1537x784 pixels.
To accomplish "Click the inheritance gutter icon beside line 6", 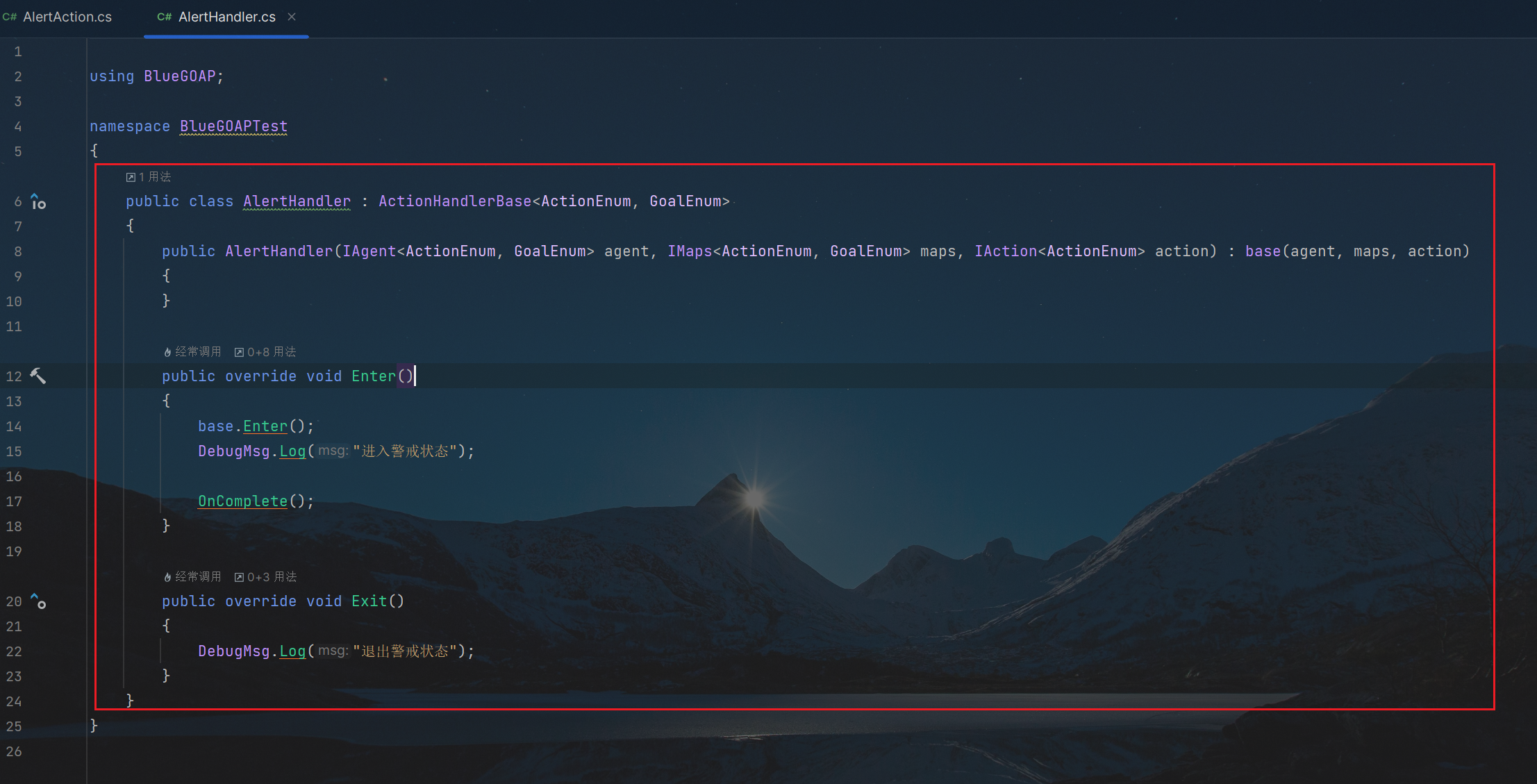I will point(38,202).
